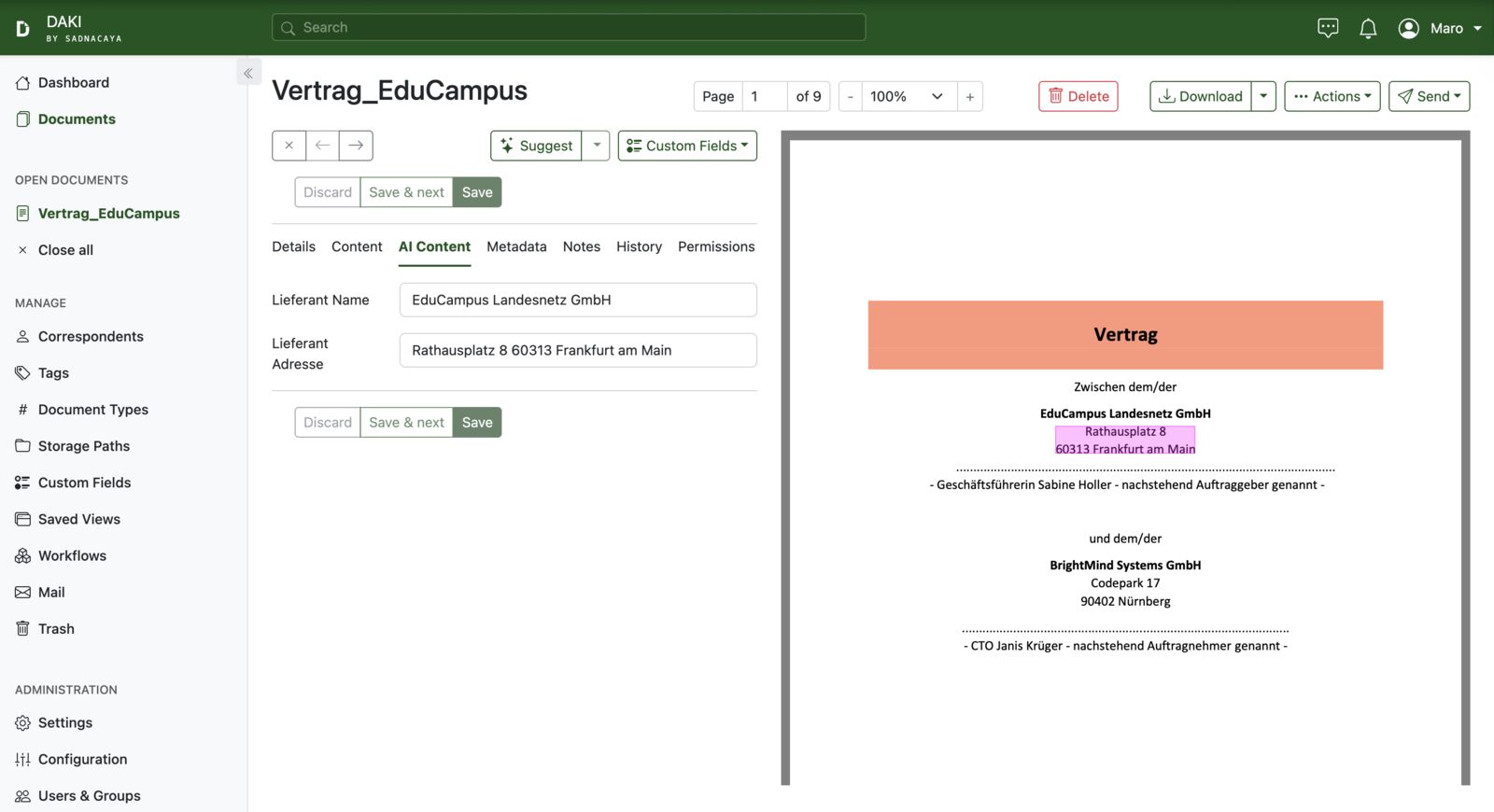Click the Lieferant Name input field
1494x812 pixels.
(x=578, y=300)
